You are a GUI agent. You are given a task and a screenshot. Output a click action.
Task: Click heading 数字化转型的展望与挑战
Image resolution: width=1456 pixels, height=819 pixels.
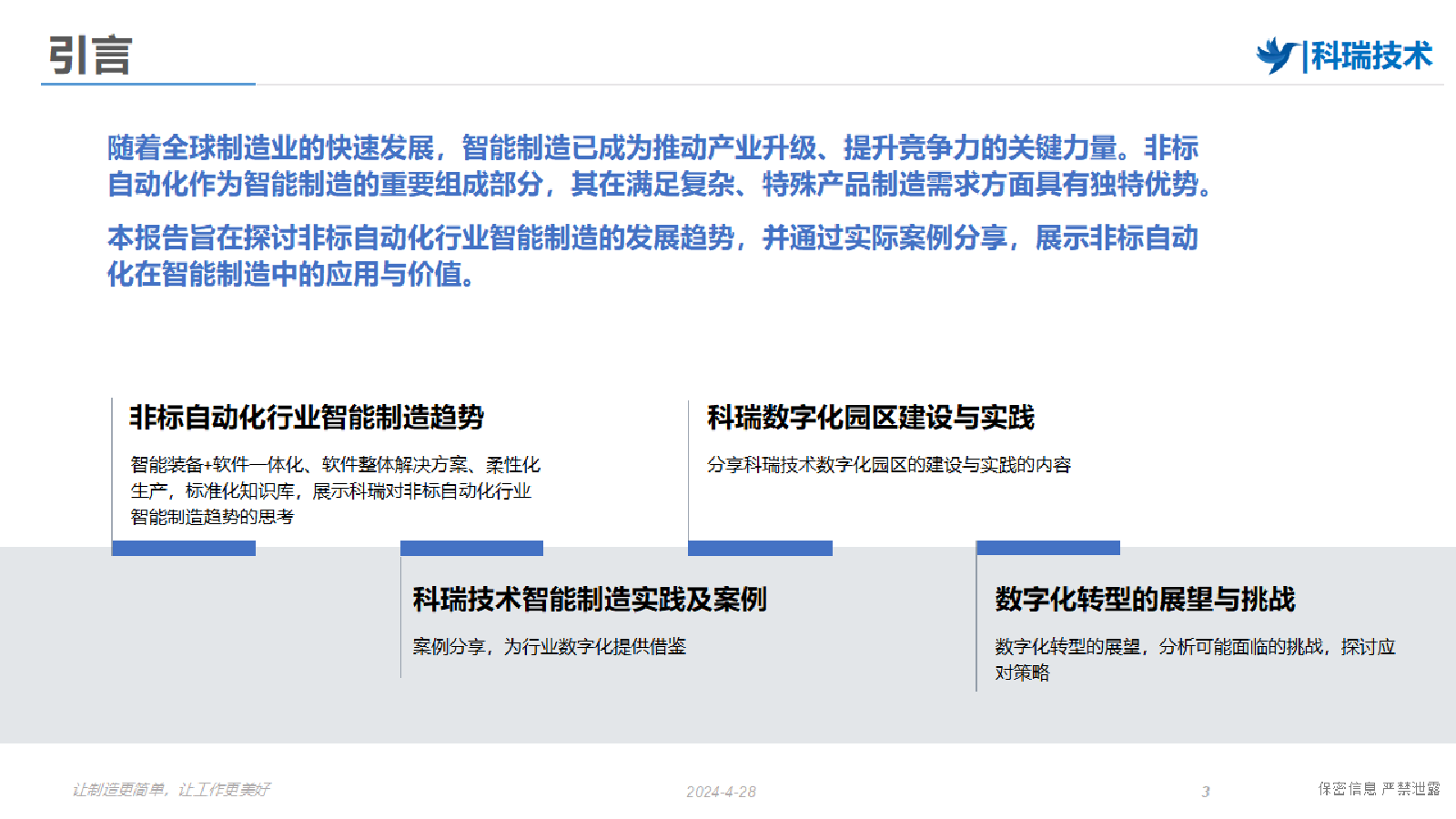pos(1145,600)
